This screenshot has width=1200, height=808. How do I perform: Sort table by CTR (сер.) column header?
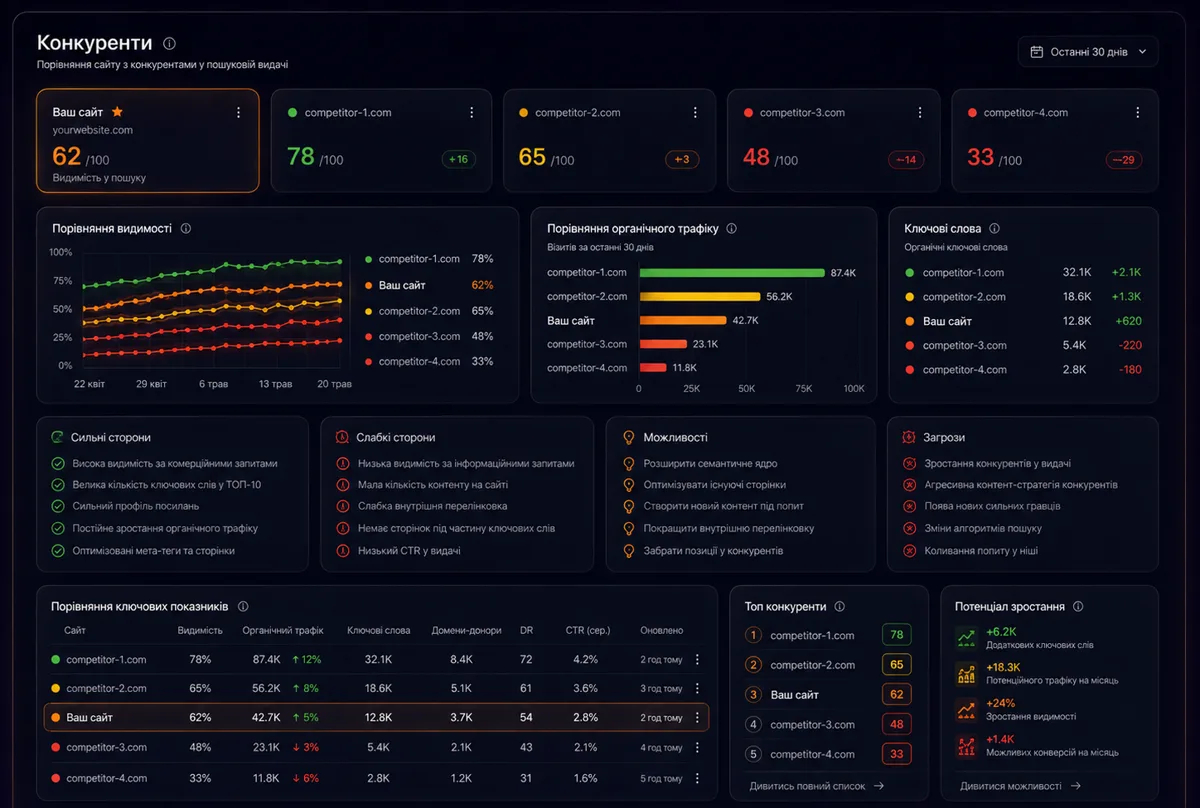(x=588, y=631)
